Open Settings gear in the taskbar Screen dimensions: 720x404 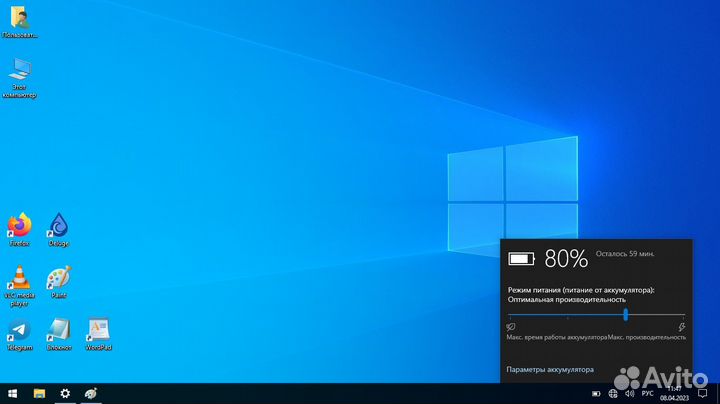tap(65, 393)
